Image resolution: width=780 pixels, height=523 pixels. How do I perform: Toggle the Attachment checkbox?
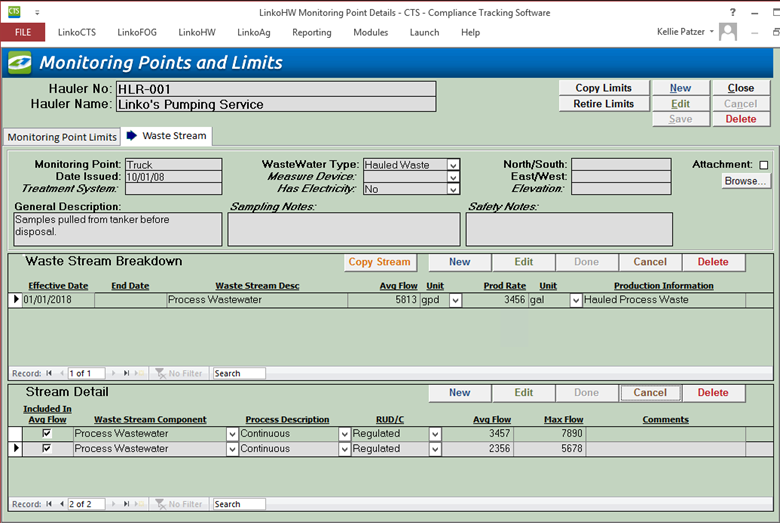point(764,165)
